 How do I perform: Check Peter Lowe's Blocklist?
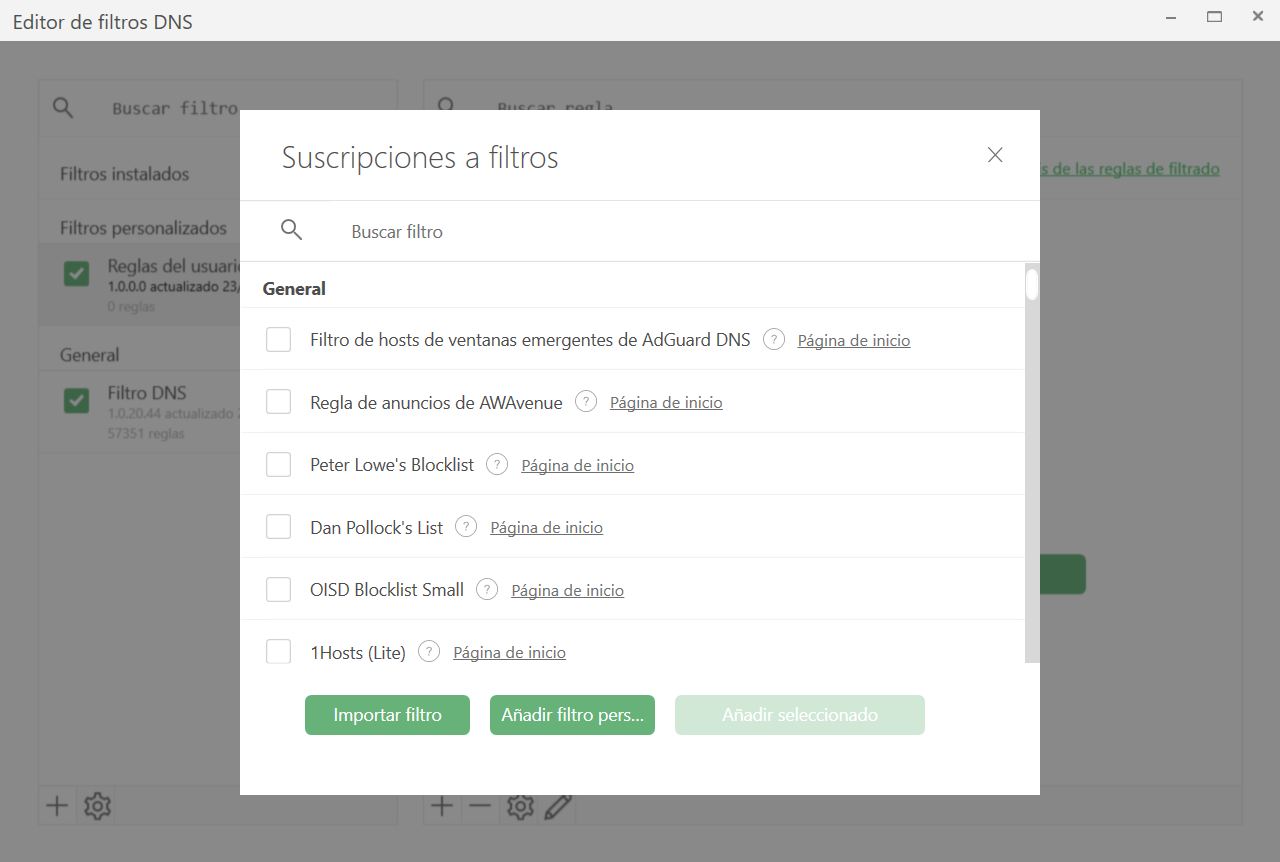coord(278,465)
